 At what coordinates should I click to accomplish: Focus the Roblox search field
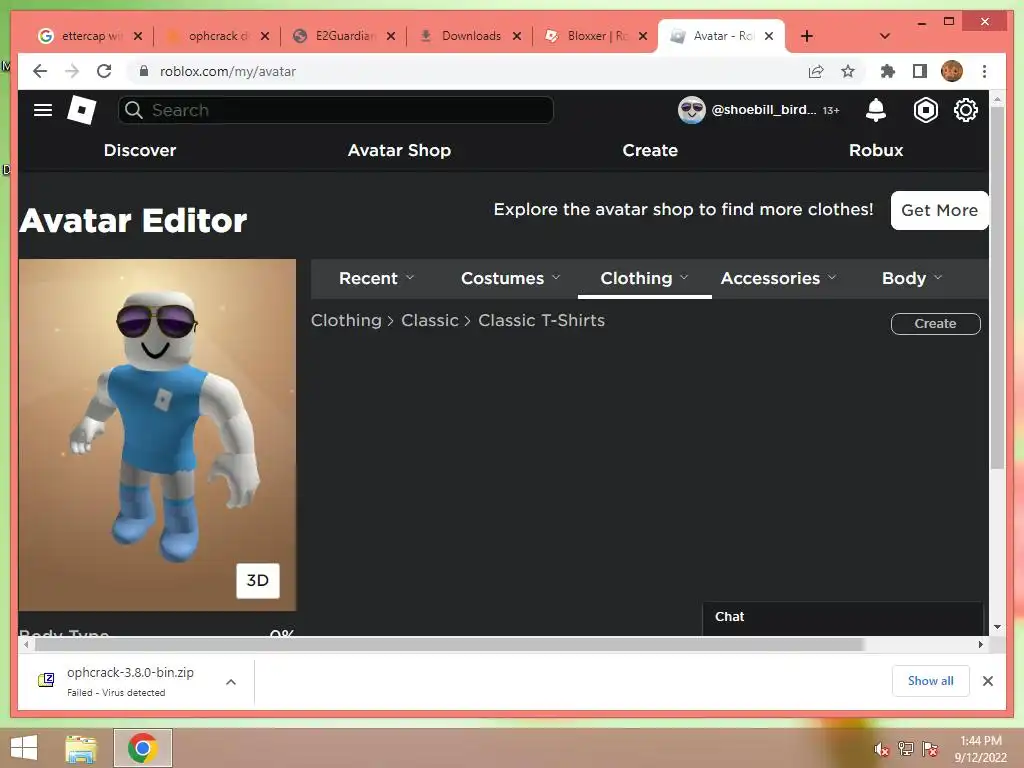(x=336, y=110)
